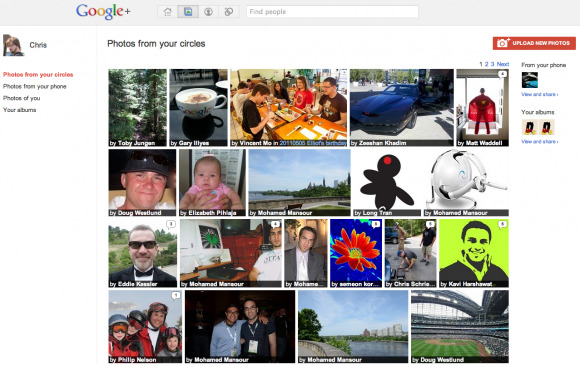Focus the Find people search box
This screenshot has height=365, width=580.
332,12
